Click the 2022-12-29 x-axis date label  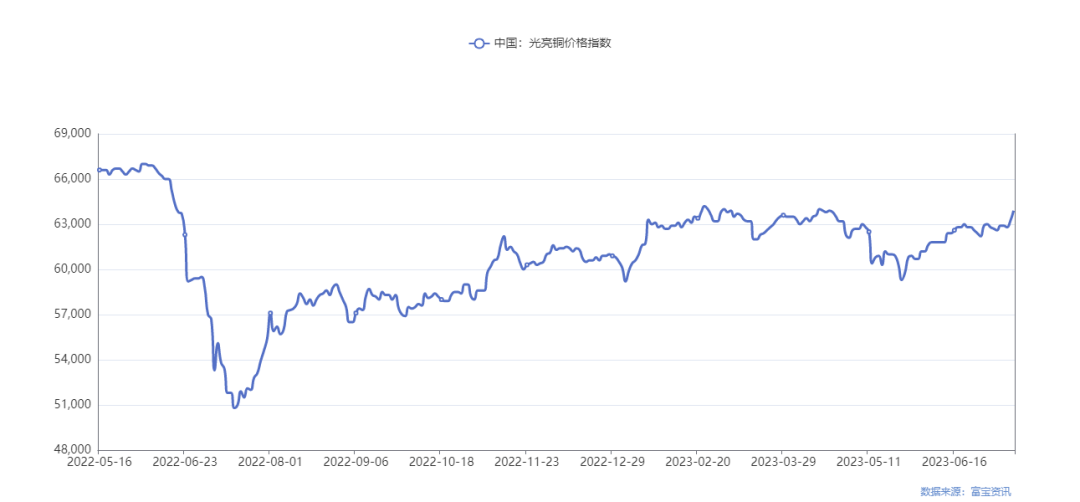pyautogui.click(x=611, y=462)
